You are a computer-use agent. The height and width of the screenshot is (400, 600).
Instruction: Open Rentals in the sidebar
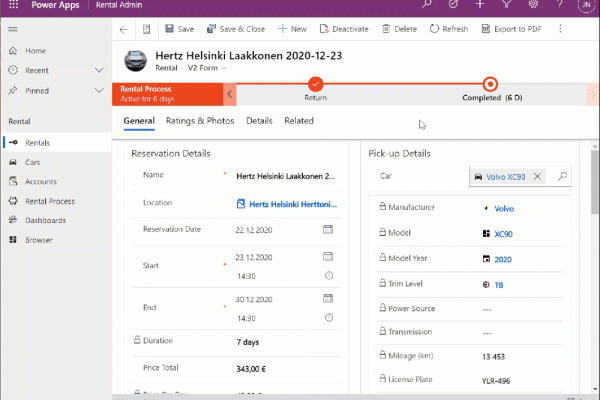(56, 143)
